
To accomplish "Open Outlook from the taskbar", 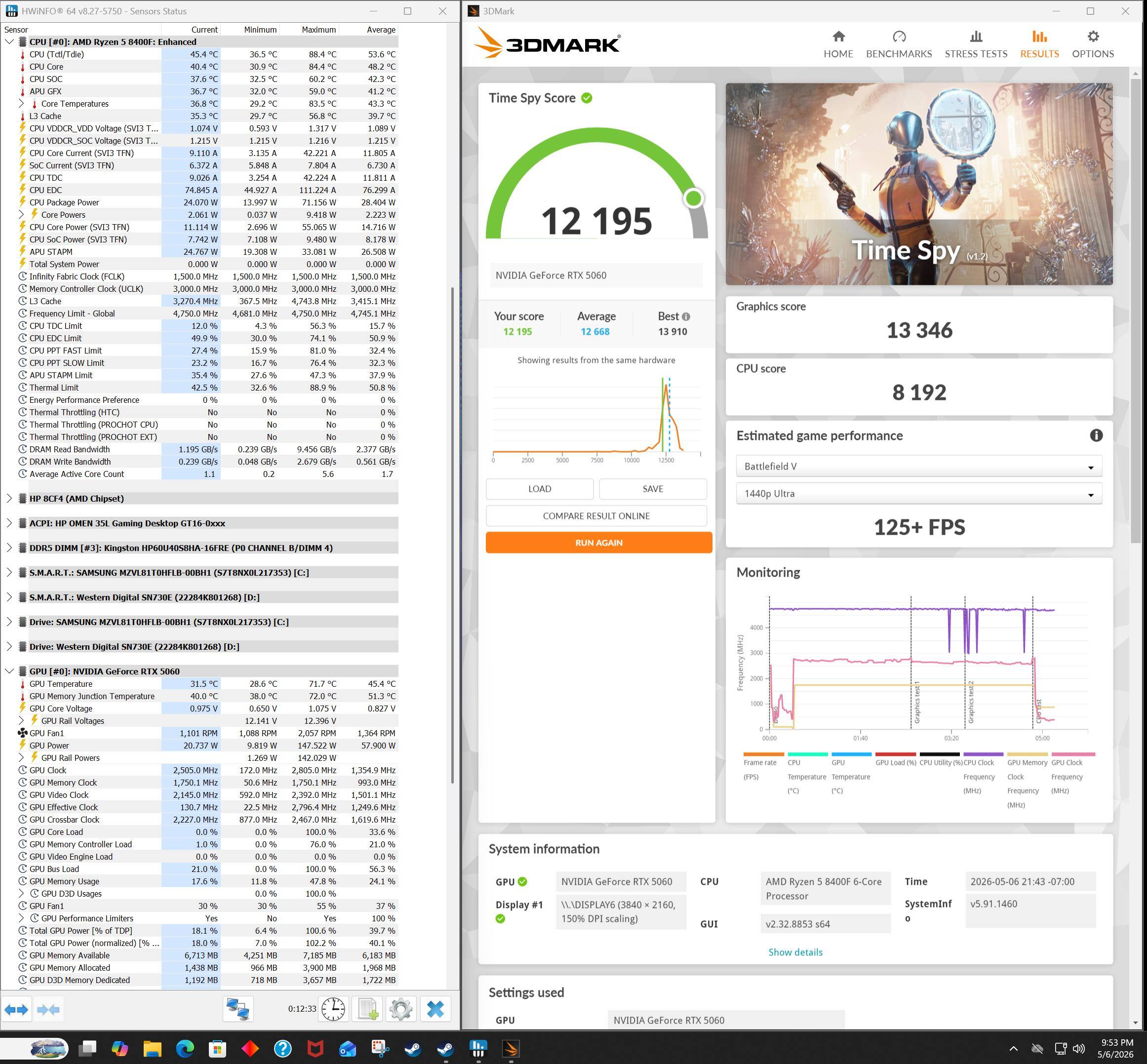I will (348, 1049).
